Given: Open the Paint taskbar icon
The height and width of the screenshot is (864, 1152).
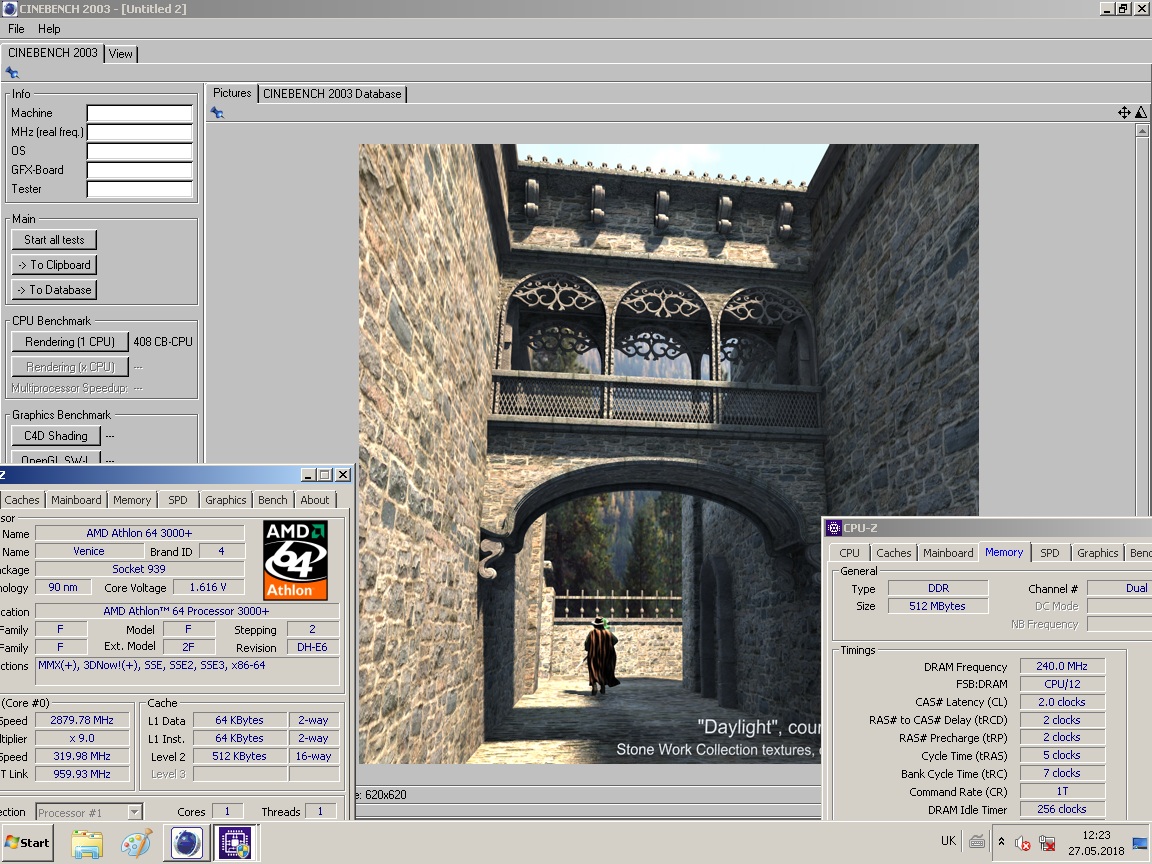Looking at the screenshot, I should coord(137,843).
